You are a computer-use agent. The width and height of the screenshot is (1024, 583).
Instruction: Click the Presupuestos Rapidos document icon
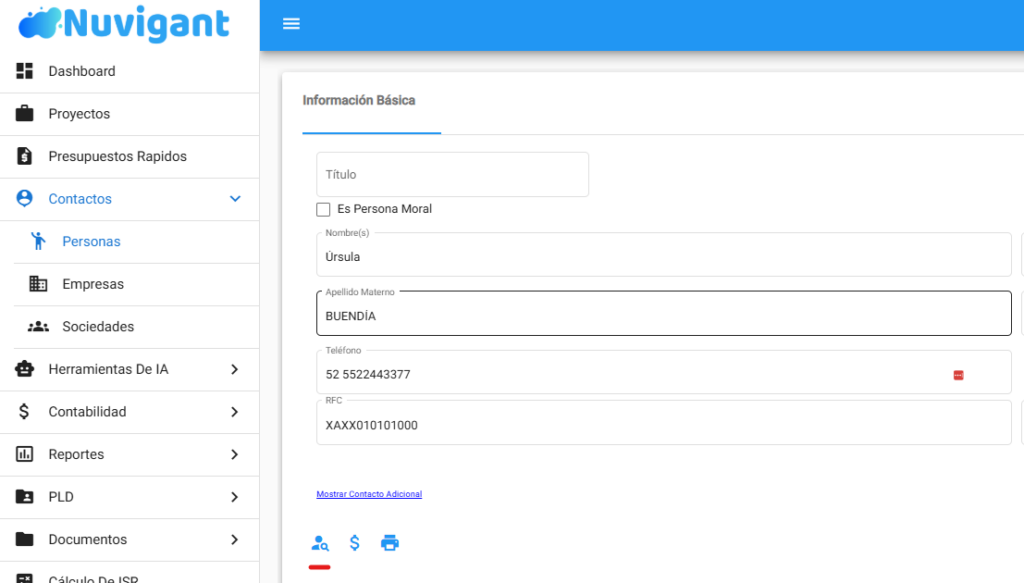click(x=24, y=156)
